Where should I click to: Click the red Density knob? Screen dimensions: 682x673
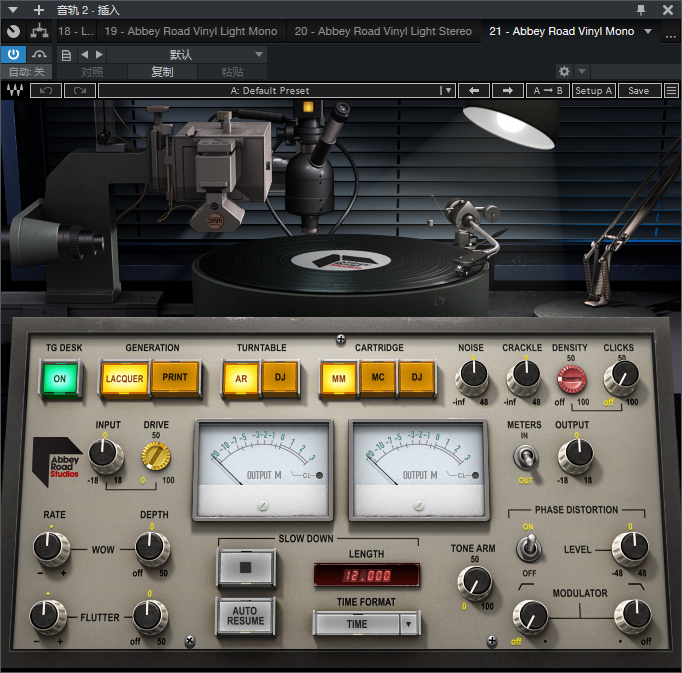572,379
